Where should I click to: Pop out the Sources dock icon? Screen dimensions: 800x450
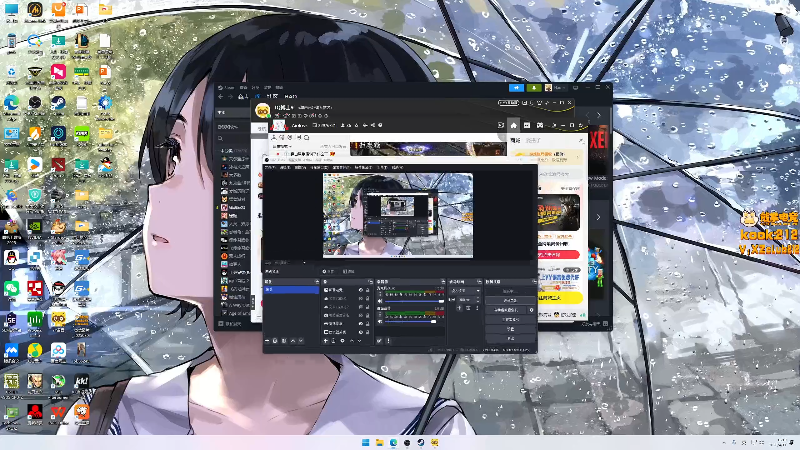coord(370,282)
